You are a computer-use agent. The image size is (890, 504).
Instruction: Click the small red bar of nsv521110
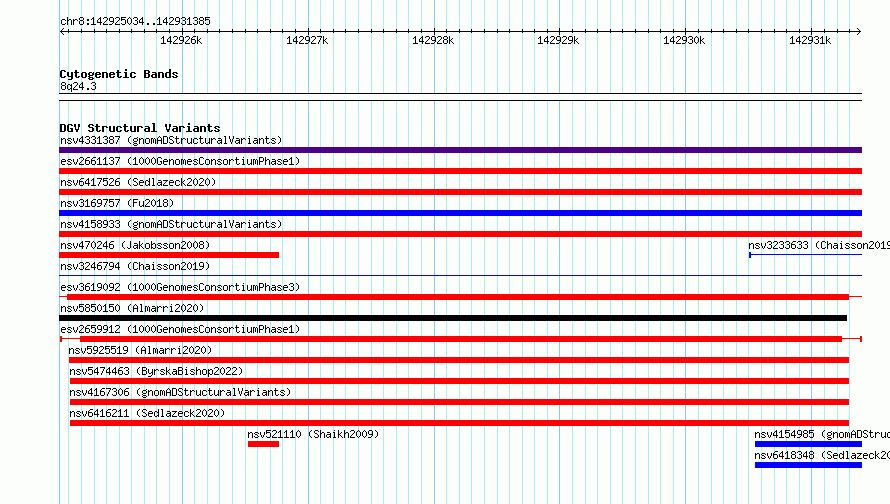click(x=263, y=444)
